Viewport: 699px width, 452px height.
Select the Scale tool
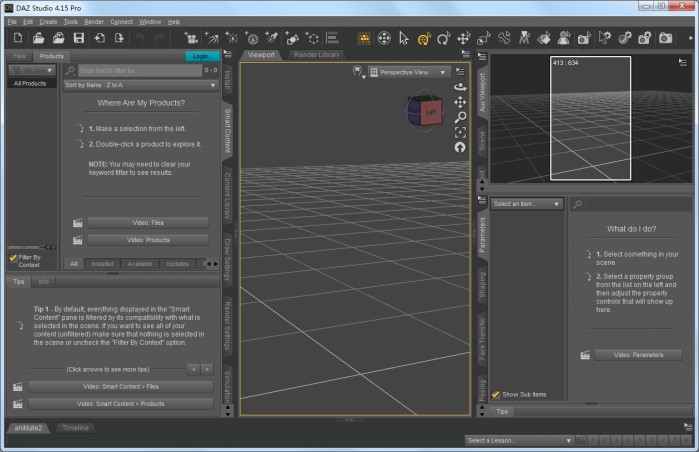tap(484, 39)
